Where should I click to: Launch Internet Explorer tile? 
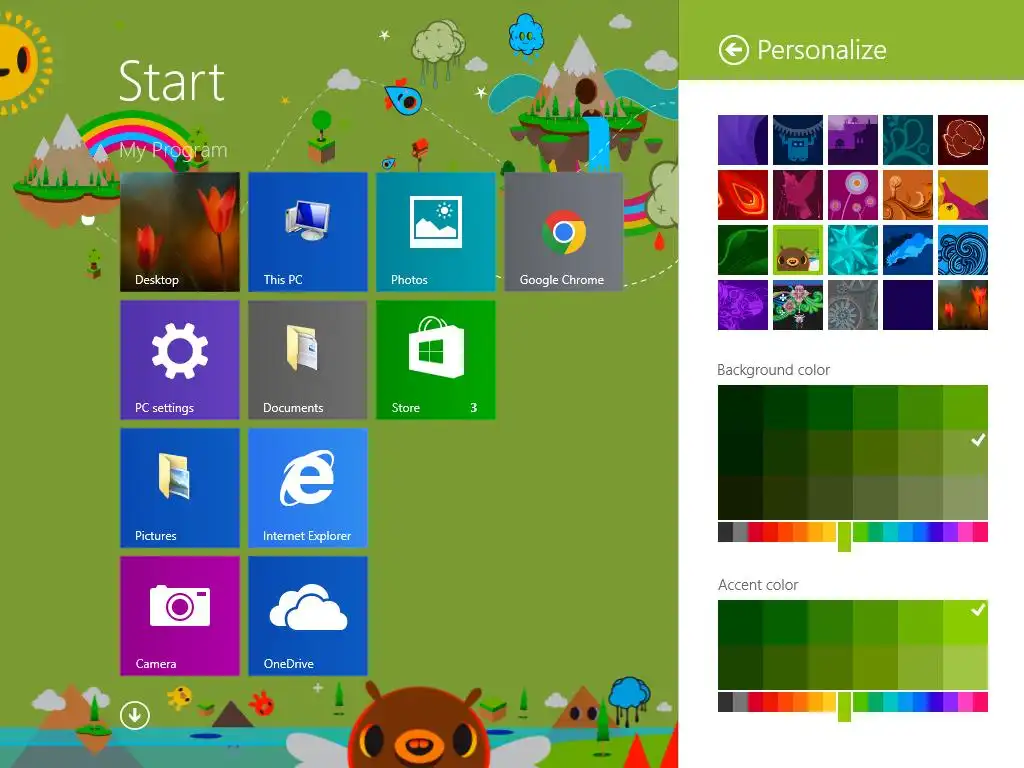tap(308, 487)
